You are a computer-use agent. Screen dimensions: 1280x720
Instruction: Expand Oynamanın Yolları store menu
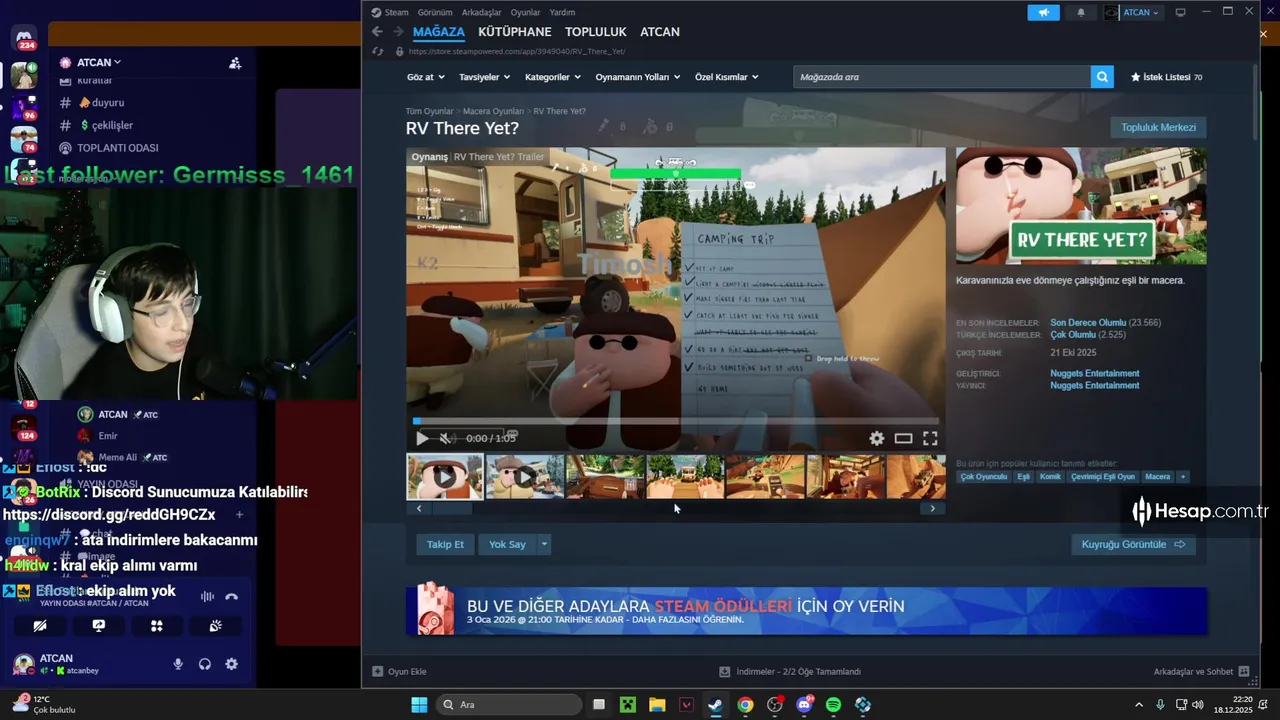tap(638, 77)
